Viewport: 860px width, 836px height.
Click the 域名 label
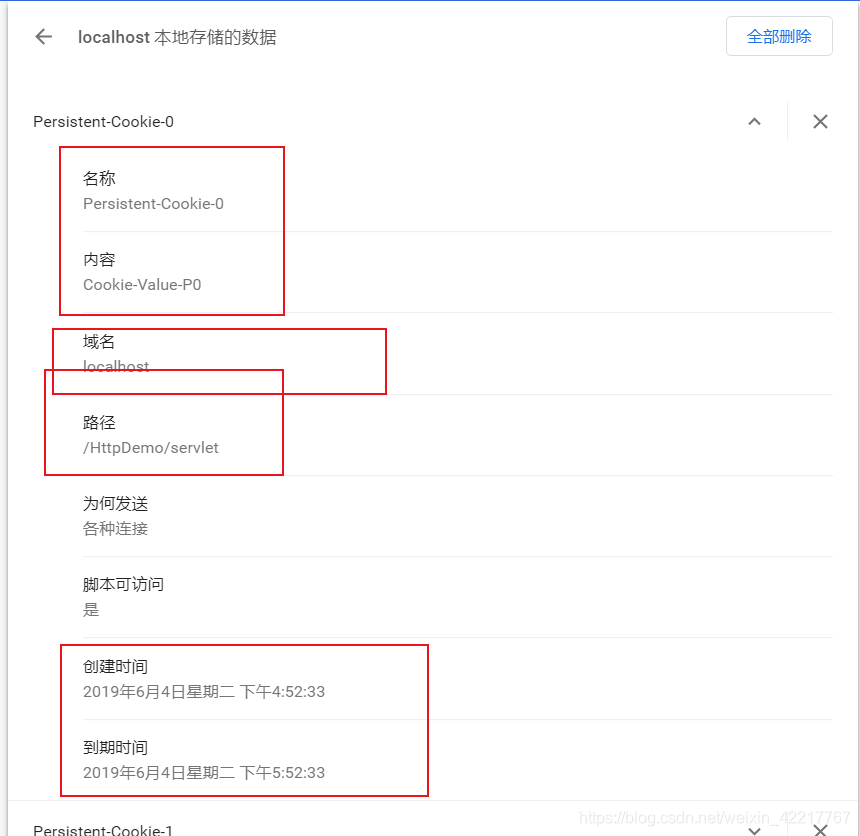(x=99, y=341)
